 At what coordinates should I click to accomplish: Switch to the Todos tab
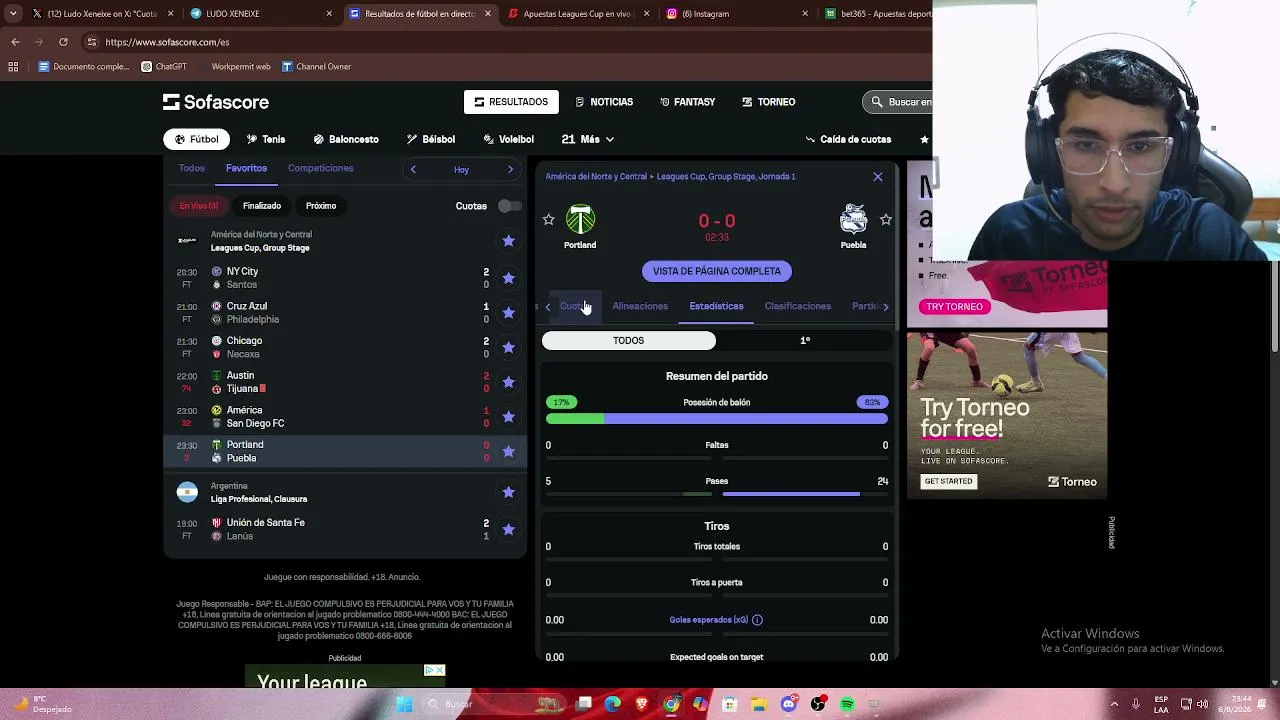pos(192,168)
